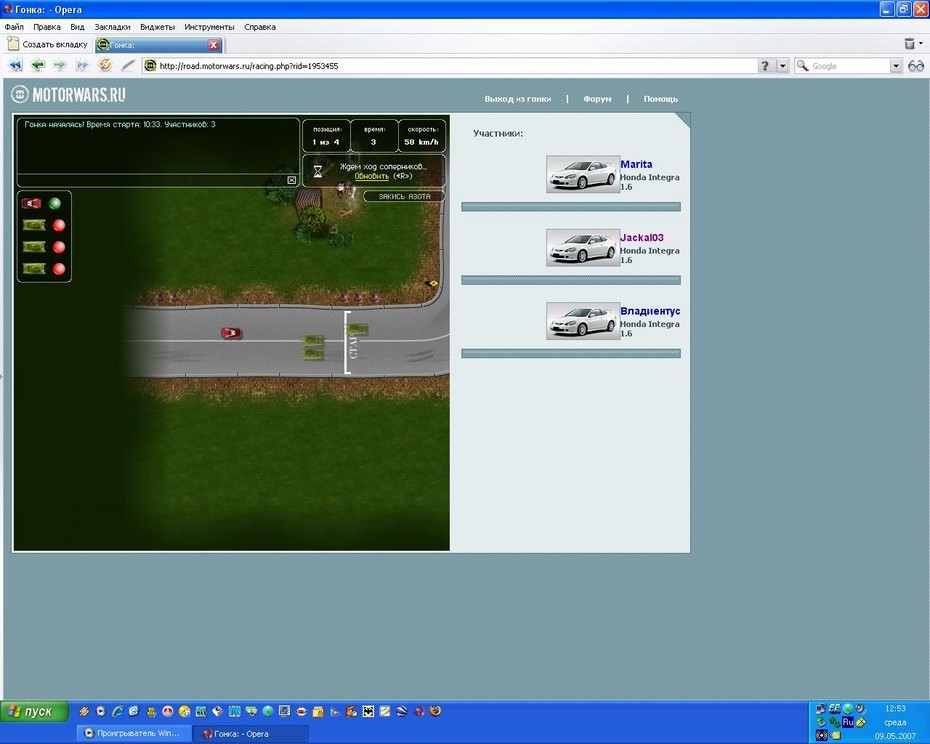Open the Файл menu
The image size is (930, 744).
(14, 27)
